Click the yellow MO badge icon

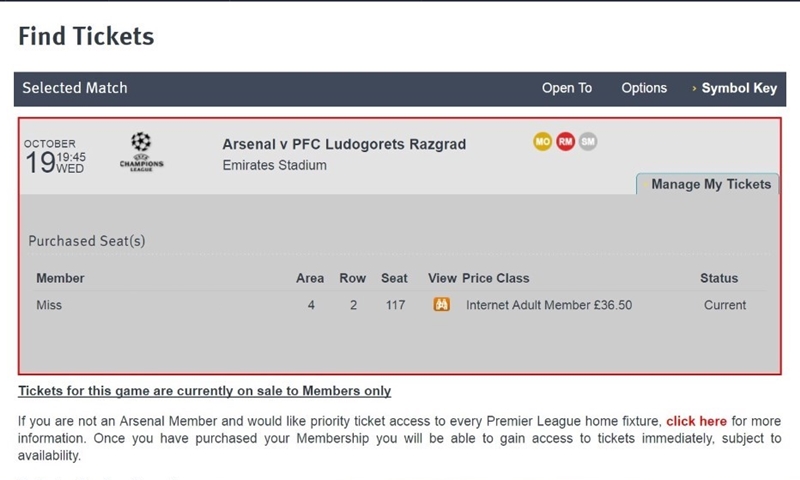pyautogui.click(x=542, y=141)
